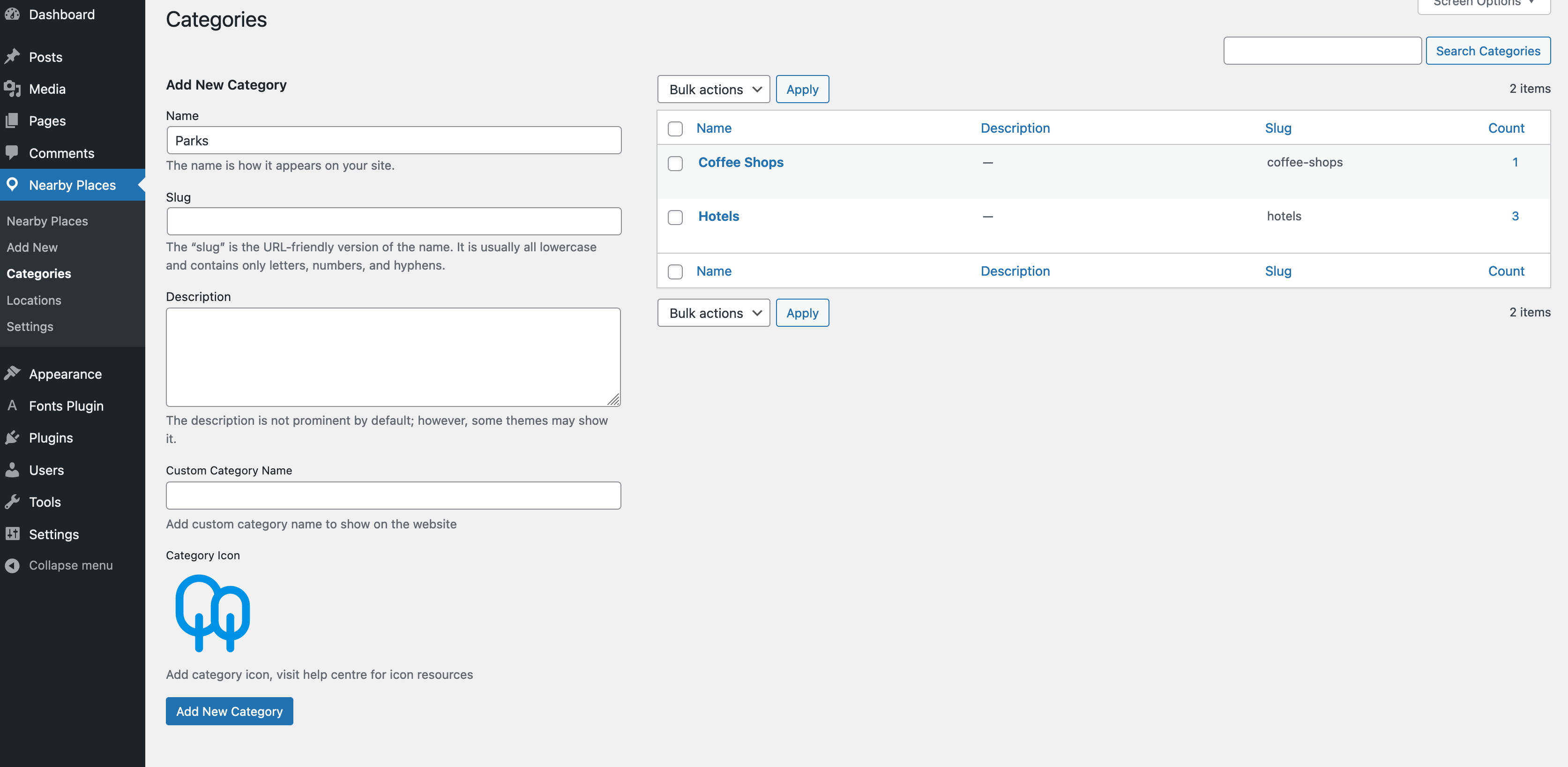Focus the search categories input box

click(1322, 51)
